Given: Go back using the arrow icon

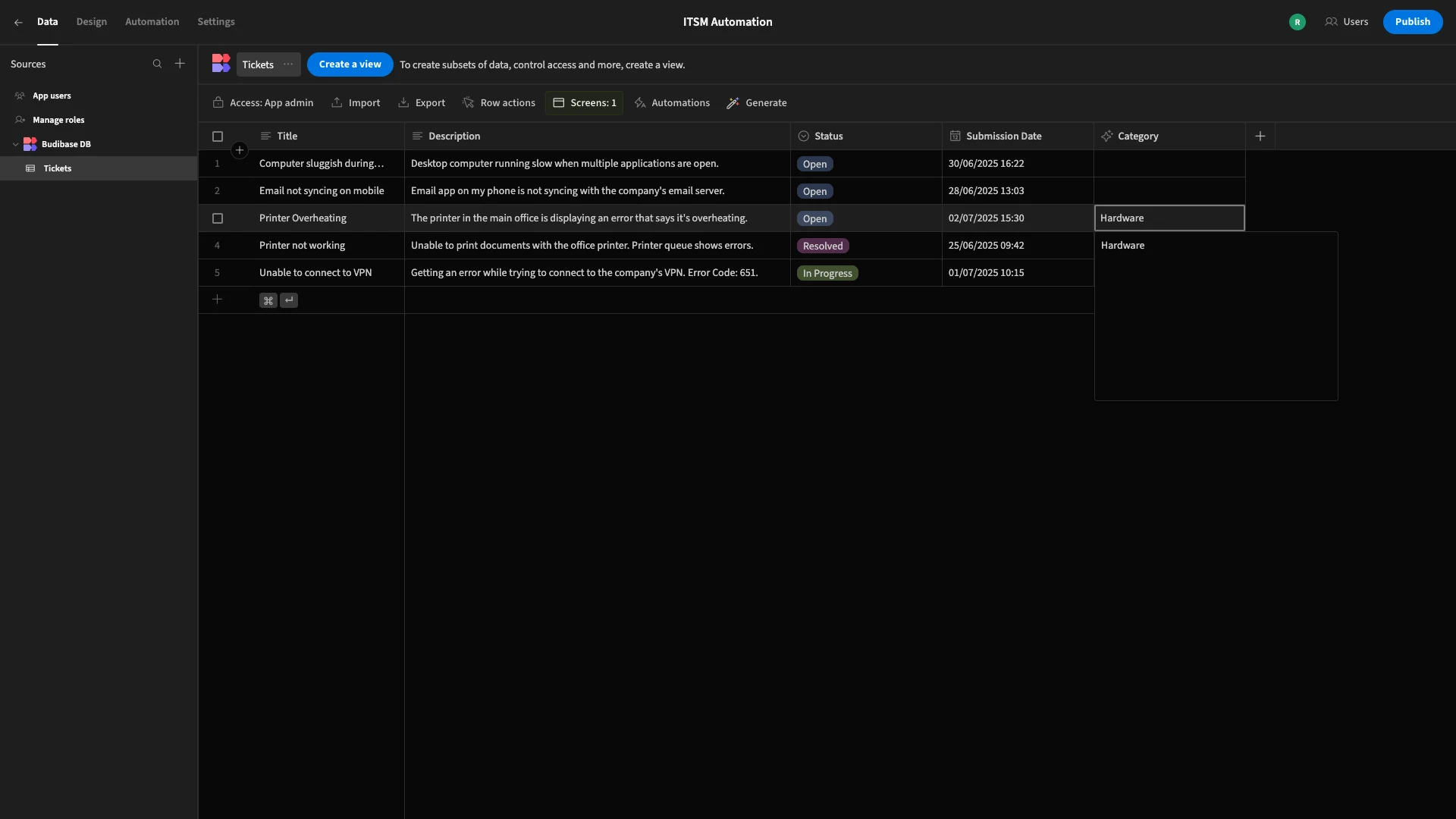Looking at the screenshot, I should (18, 23).
